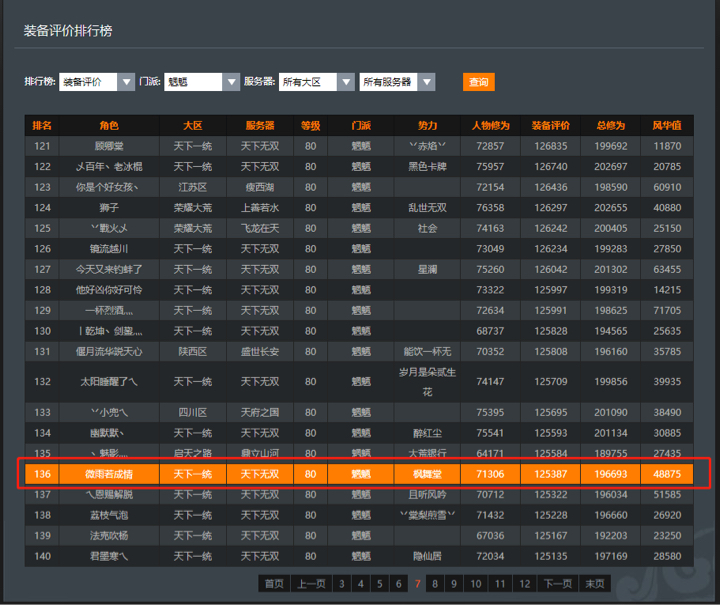This screenshot has width=720, height=605.
Task: Select character 太阳睡醒了乀 in rank 132
Action: pos(109,381)
